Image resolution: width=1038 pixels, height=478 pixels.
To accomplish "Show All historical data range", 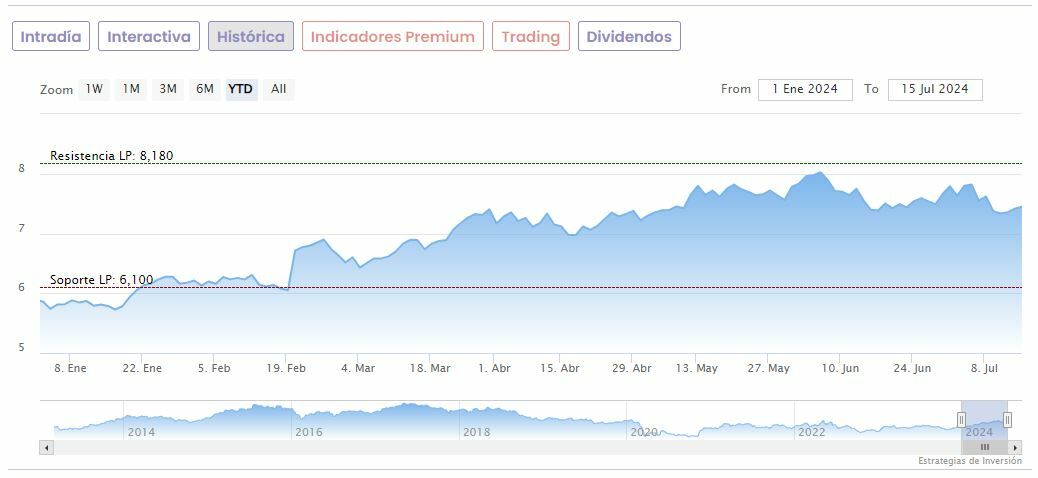I will [279, 89].
